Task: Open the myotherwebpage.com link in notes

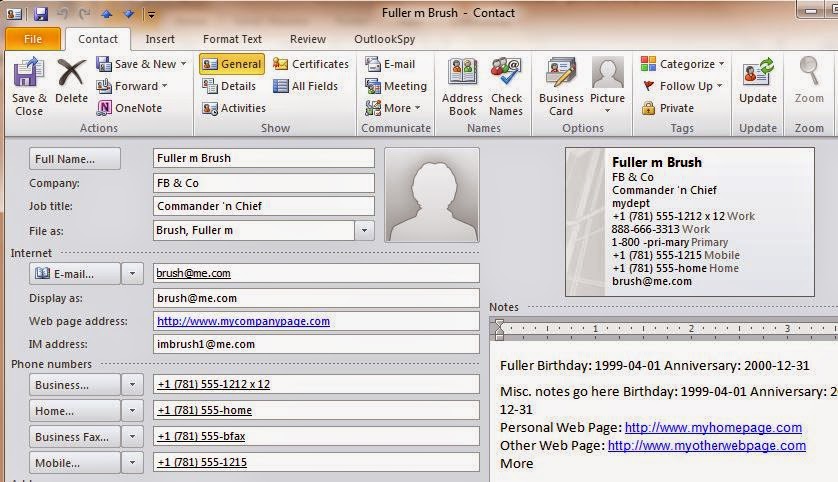Action: pos(707,446)
